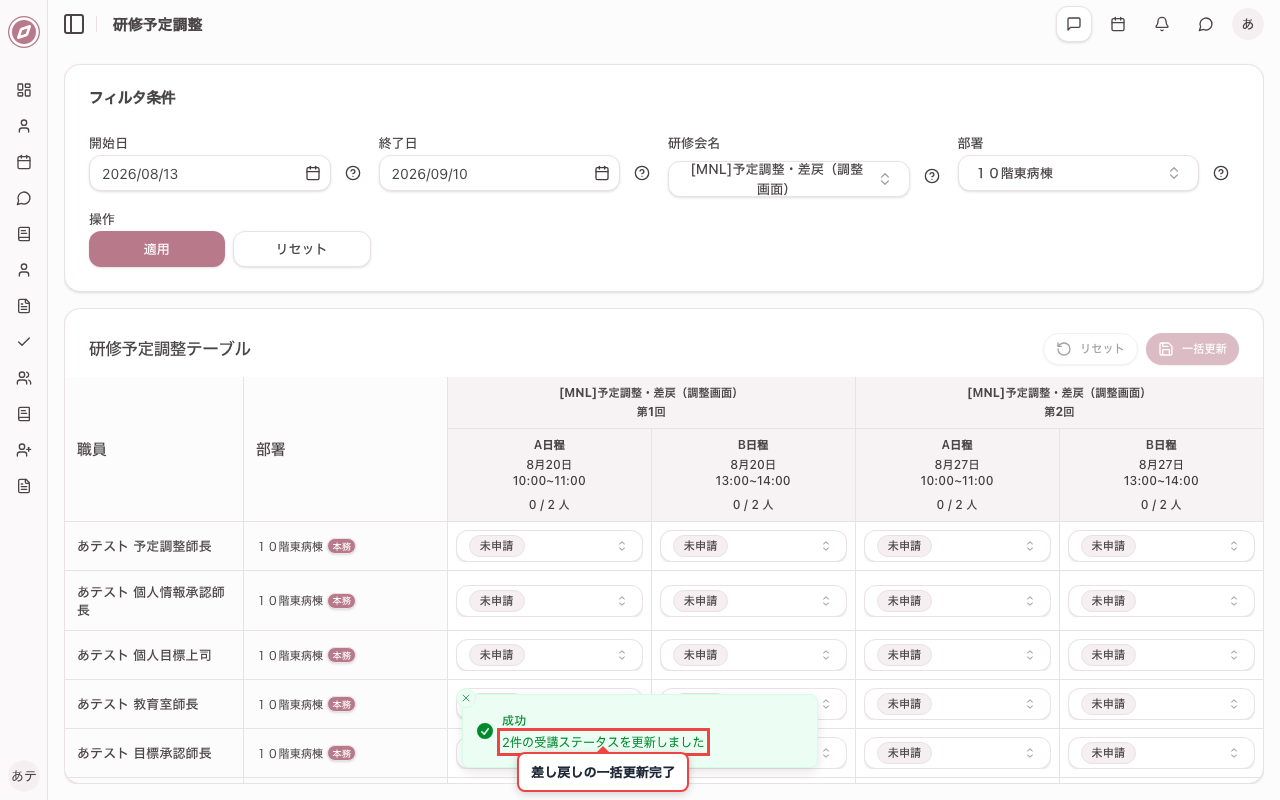Click the 部署 column header in table
Viewport: 1280px width, 800px height.
click(x=346, y=450)
